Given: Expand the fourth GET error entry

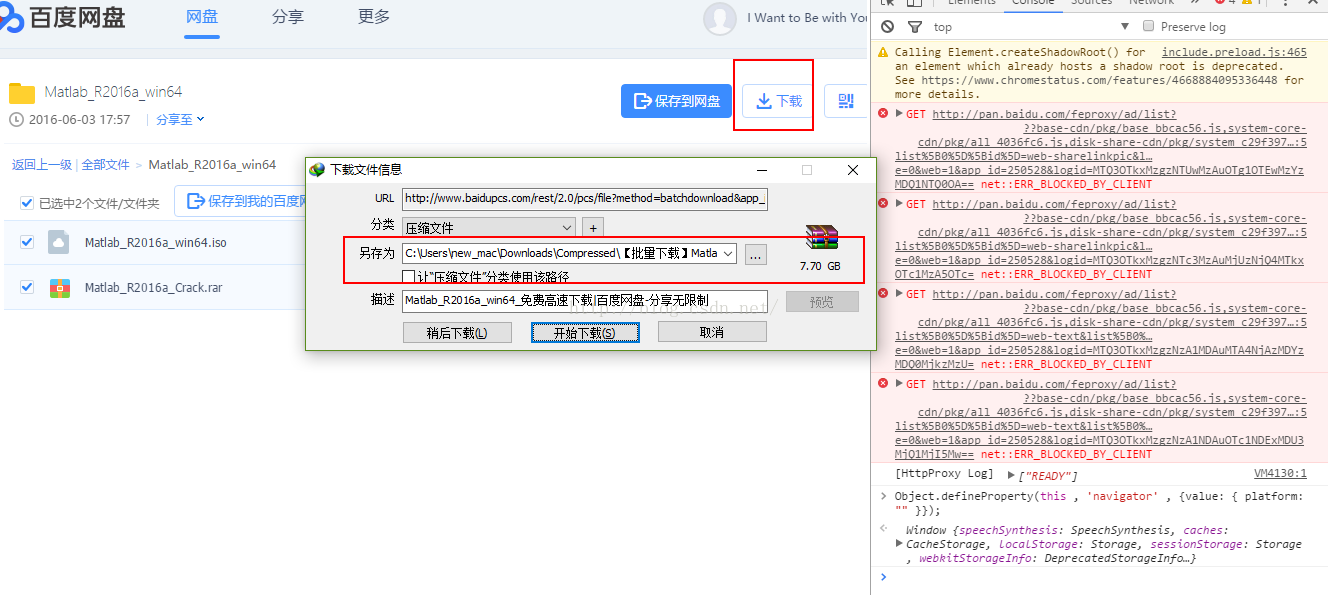Looking at the screenshot, I should click(x=899, y=384).
